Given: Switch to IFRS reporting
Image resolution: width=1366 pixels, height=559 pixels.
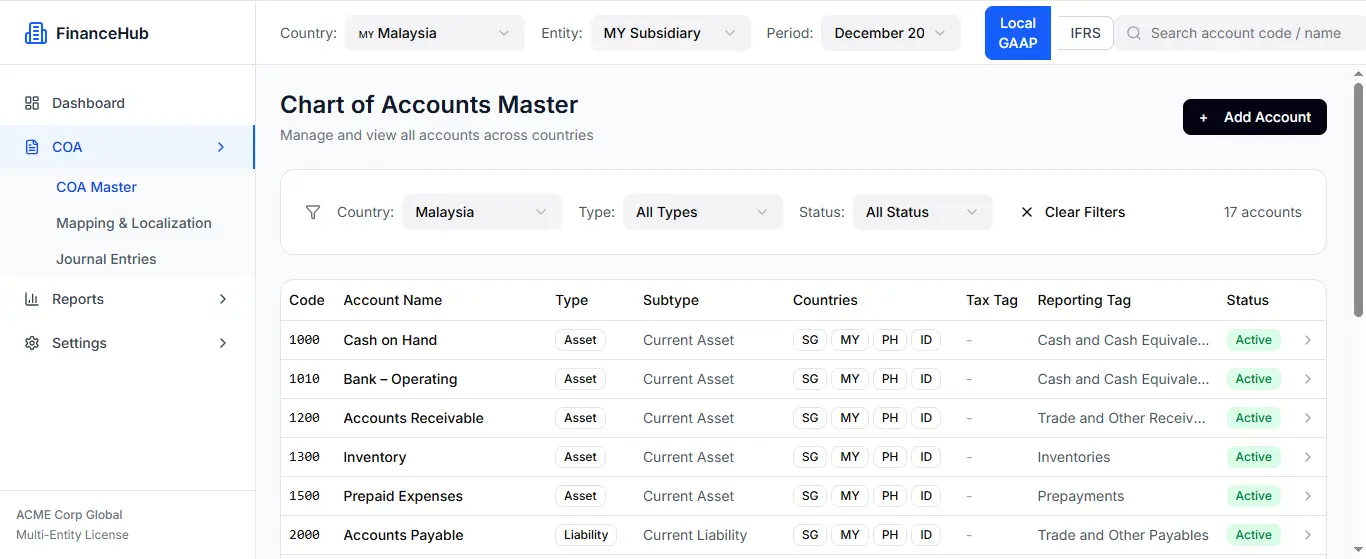Looking at the screenshot, I should (1085, 33).
